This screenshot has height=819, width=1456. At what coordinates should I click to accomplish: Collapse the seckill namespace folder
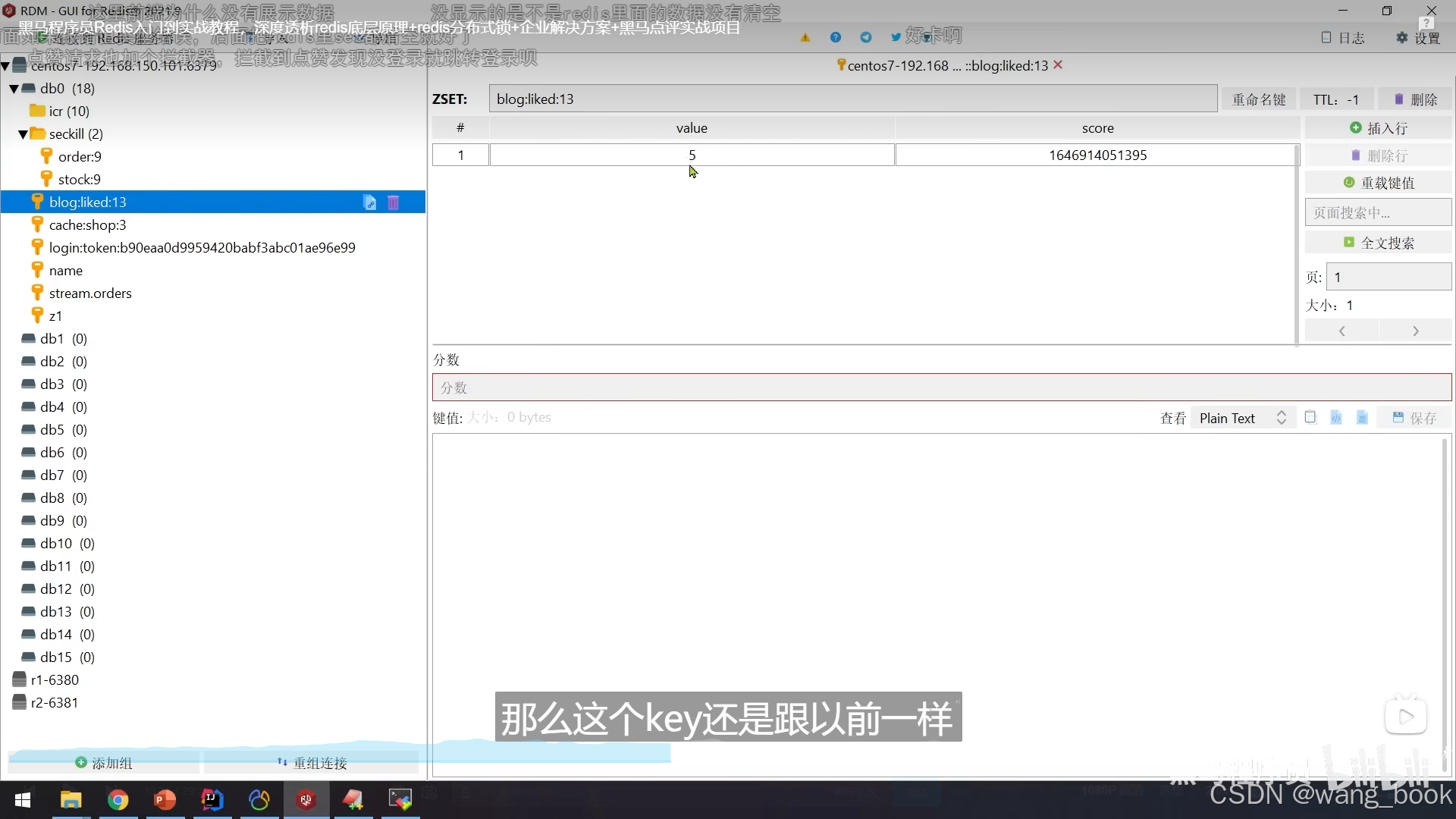[x=23, y=134]
